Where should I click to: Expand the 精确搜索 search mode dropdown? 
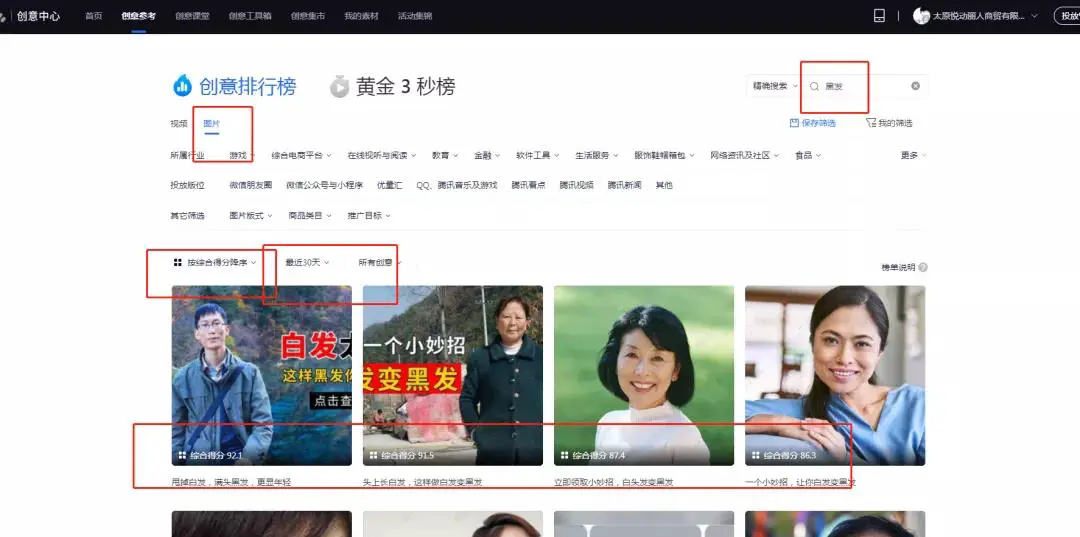(774, 86)
